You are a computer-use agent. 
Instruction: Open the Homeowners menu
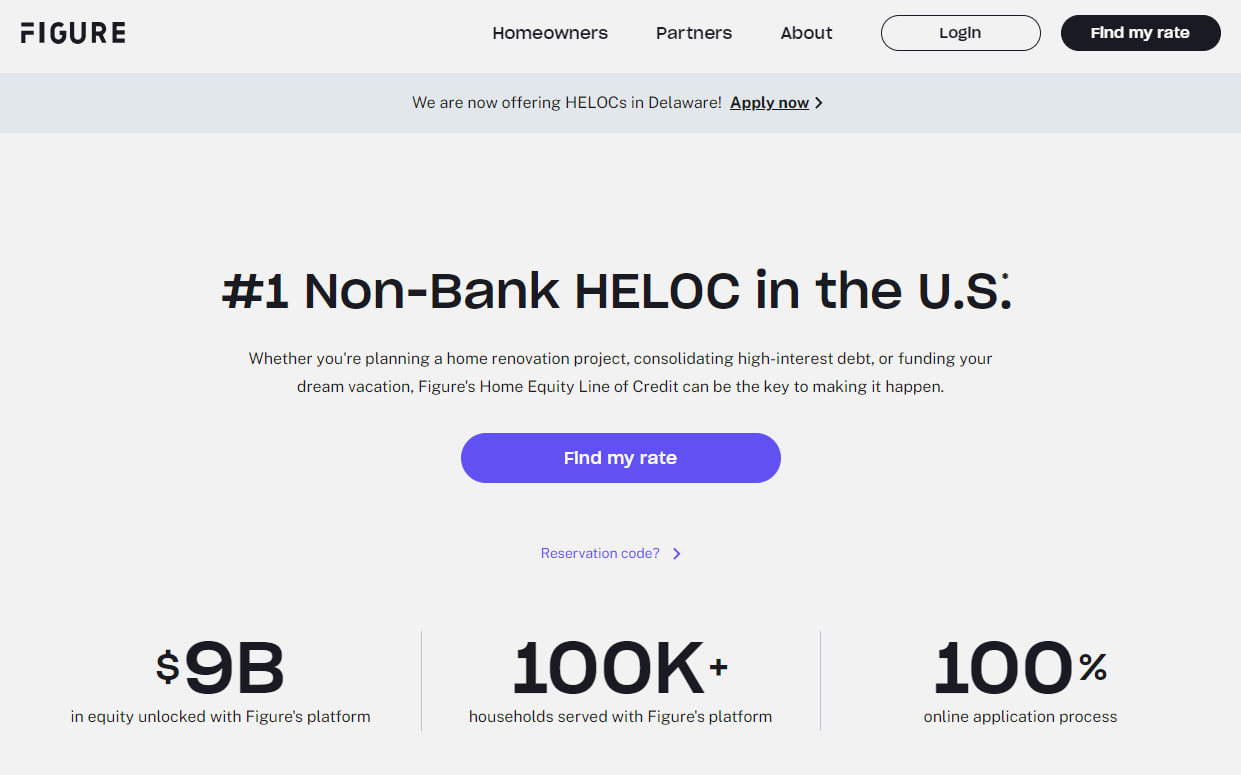(x=550, y=33)
